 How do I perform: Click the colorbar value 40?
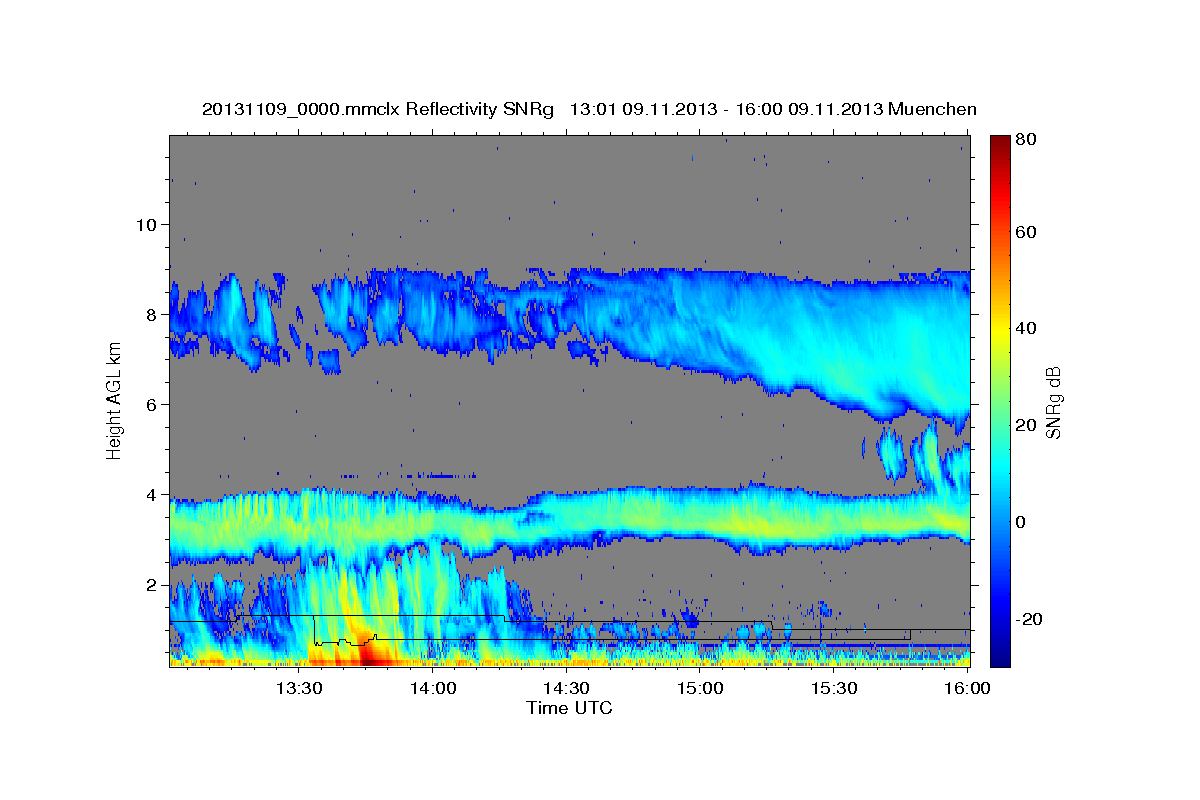[1026, 328]
